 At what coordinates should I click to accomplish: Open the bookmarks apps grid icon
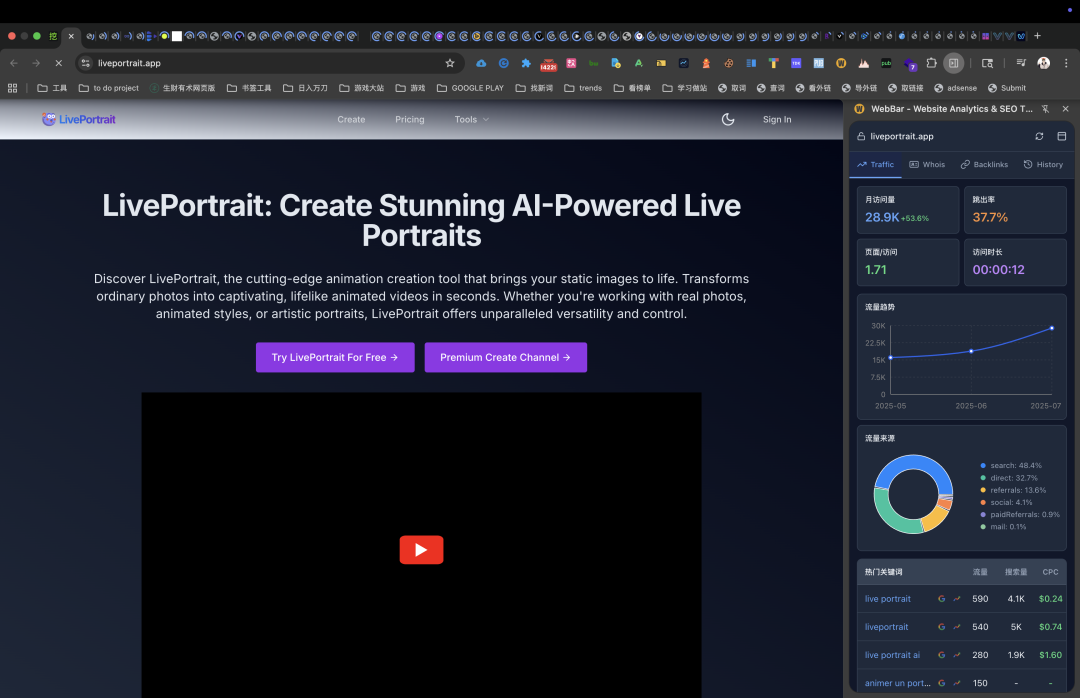point(12,88)
